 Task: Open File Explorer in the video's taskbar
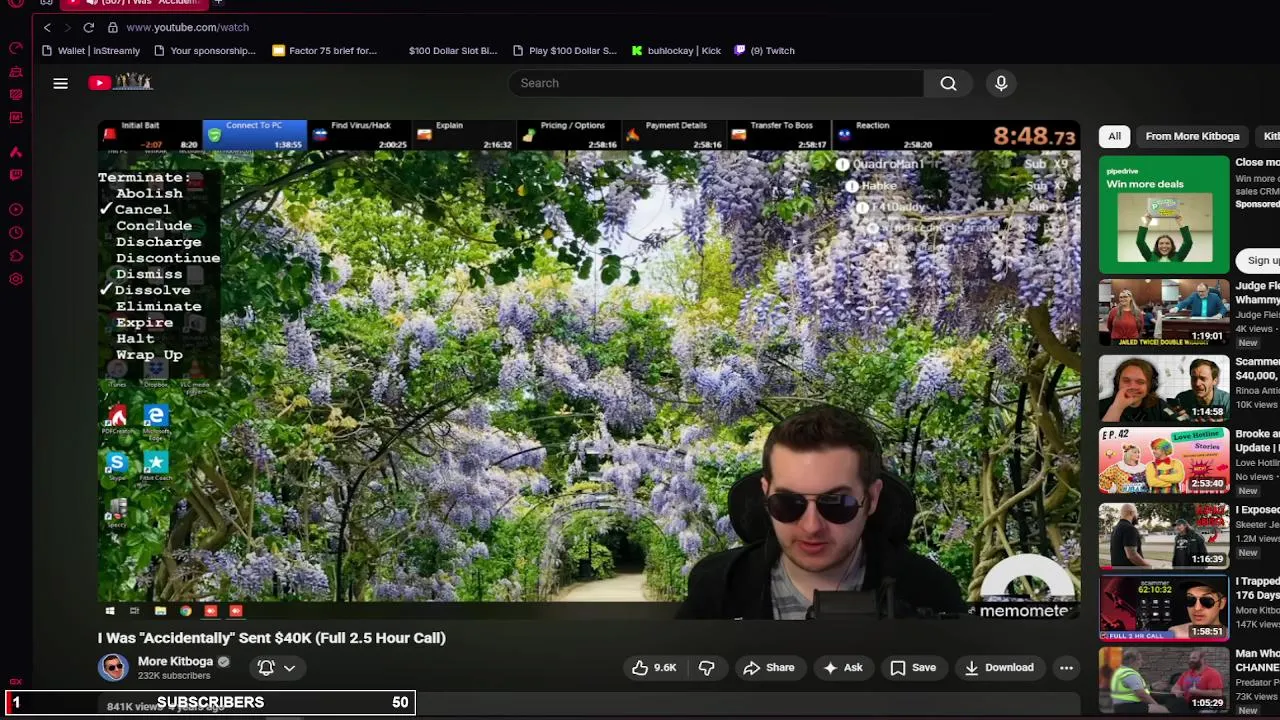(x=160, y=611)
